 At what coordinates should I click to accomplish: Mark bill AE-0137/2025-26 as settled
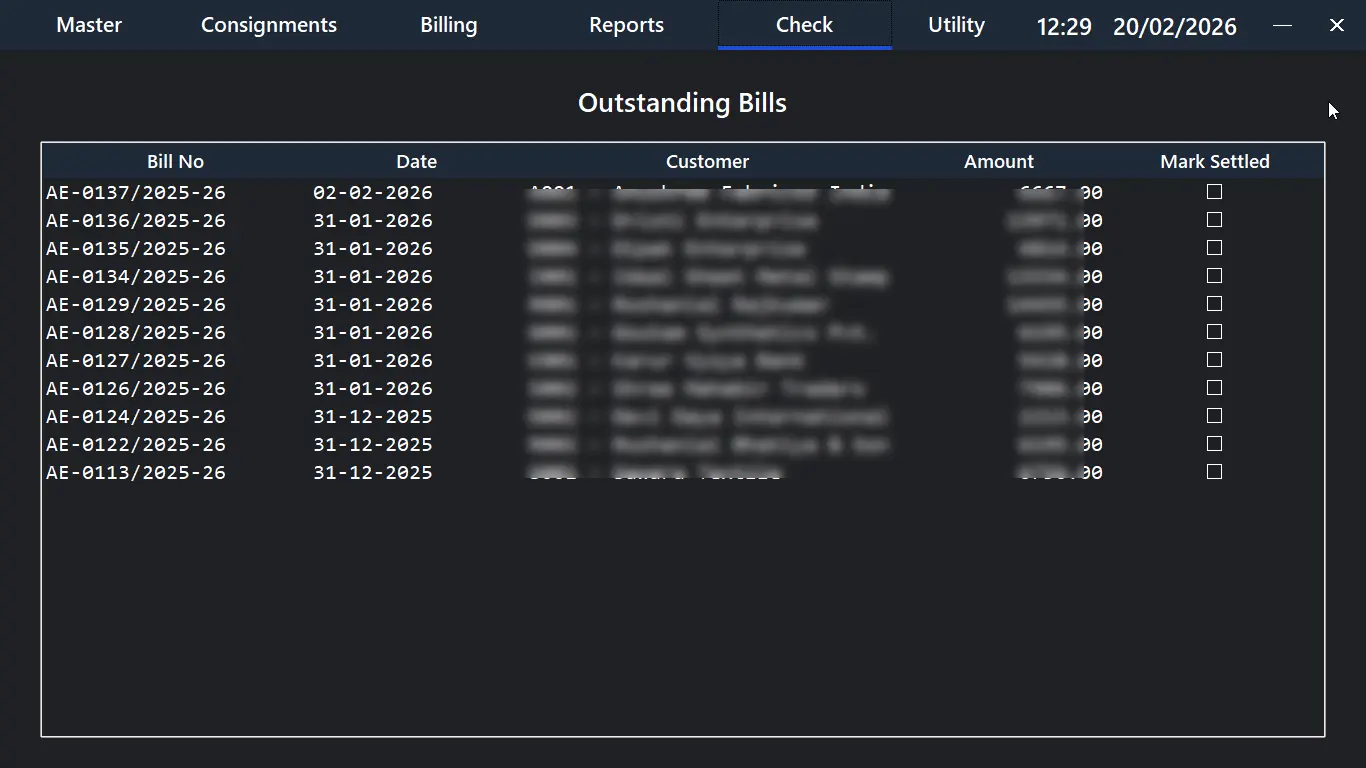point(1214,192)
